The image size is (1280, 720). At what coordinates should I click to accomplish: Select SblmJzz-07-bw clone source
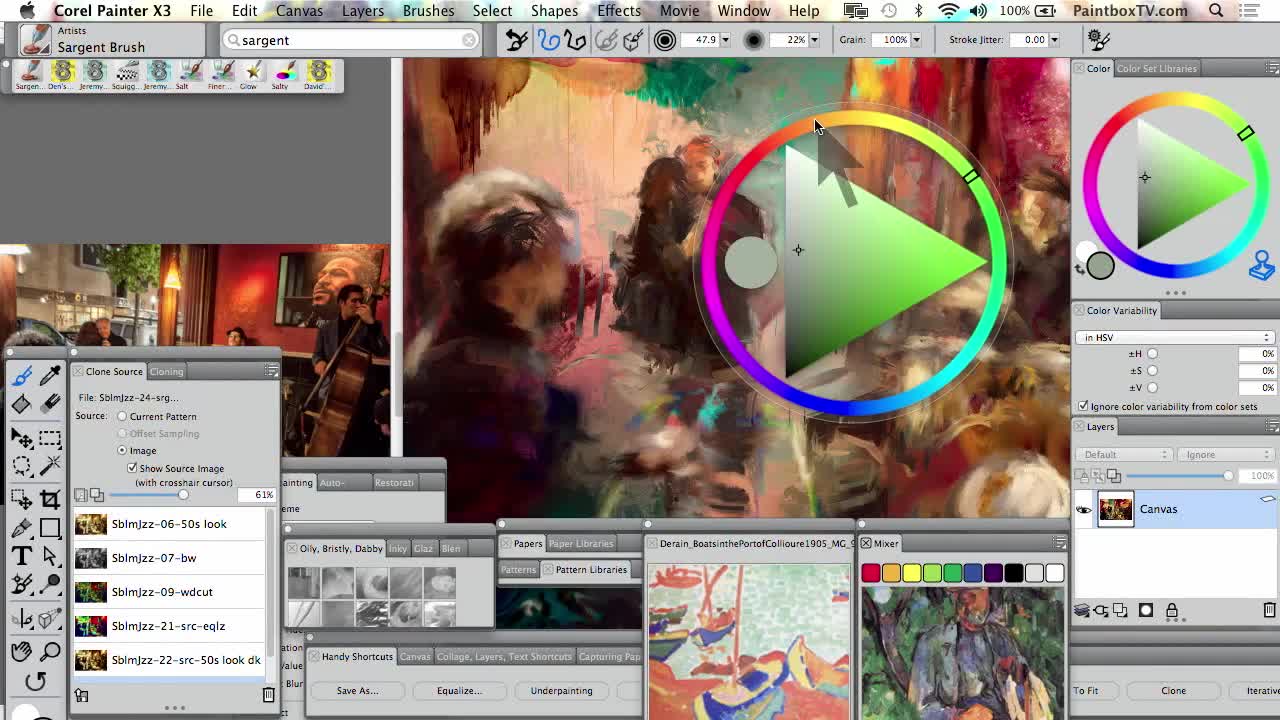coord(171,558)
